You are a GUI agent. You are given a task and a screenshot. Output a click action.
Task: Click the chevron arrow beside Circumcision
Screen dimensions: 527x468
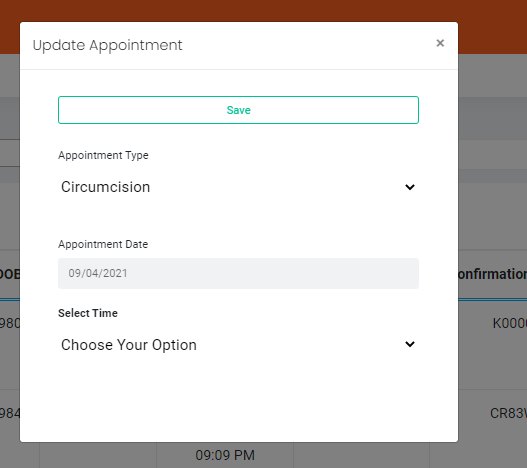click(x=410, y=187)
